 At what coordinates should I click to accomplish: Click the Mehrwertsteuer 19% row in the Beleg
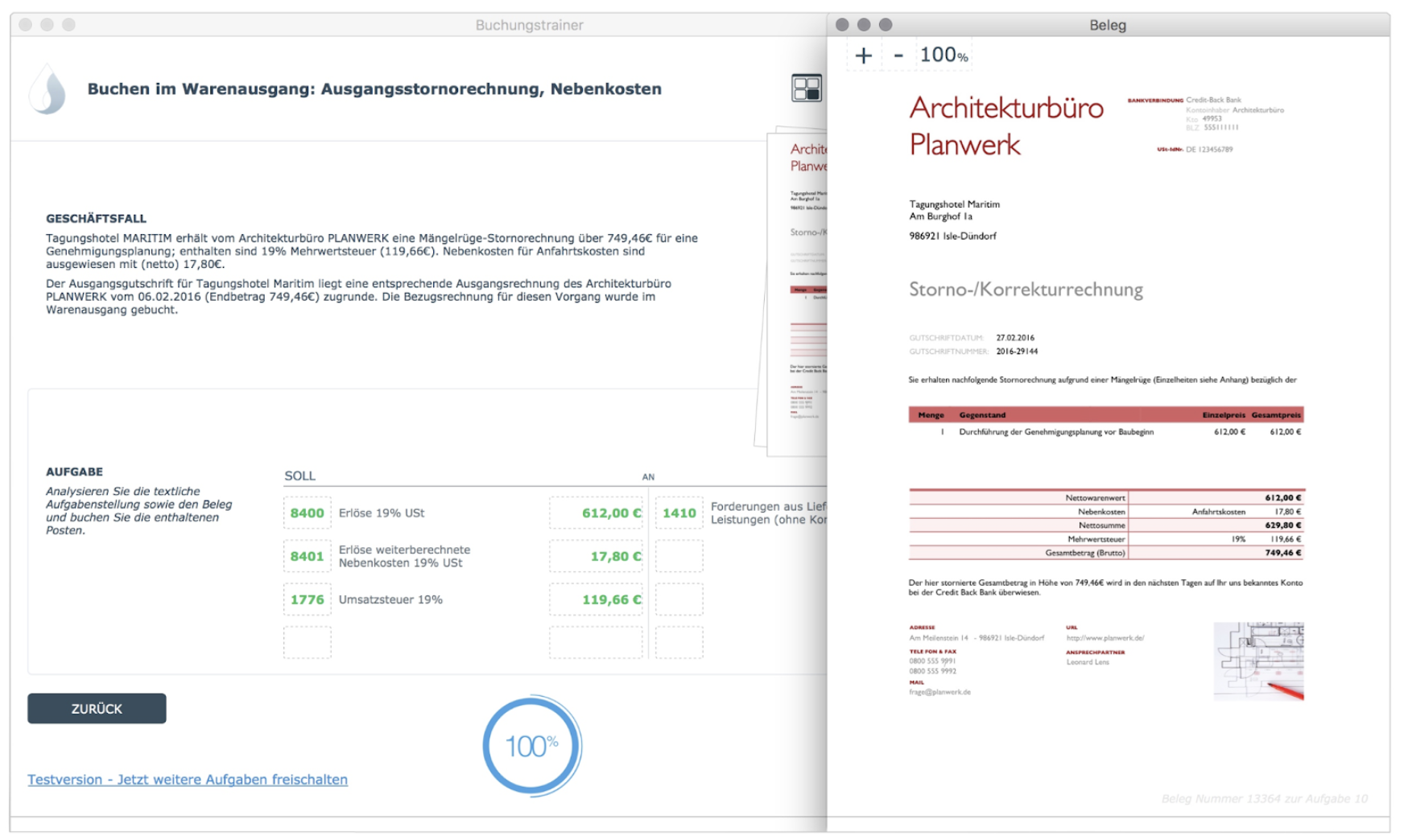(x=1107, y=539)
